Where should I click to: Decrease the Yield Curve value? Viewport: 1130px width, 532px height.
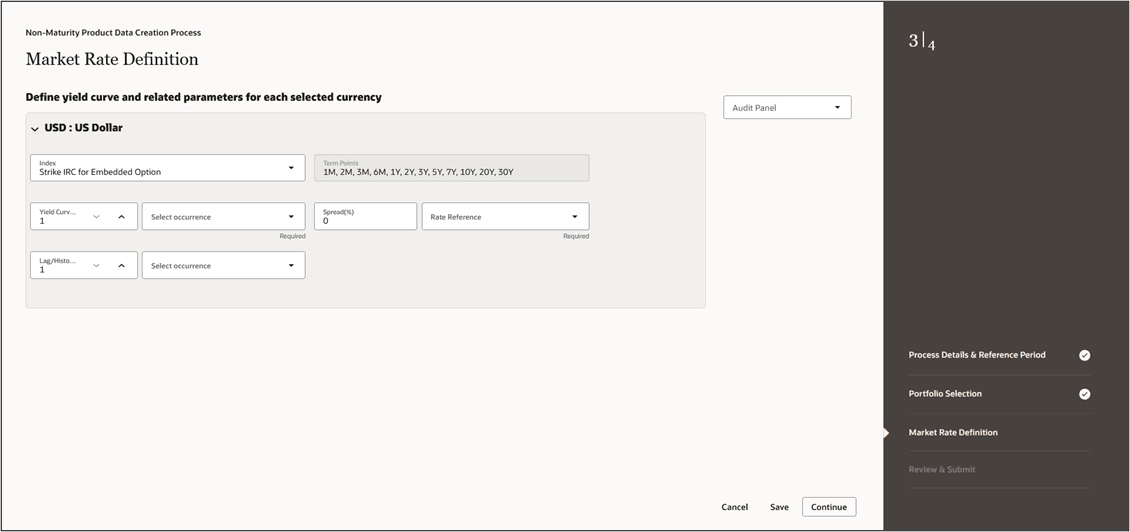[97, 217]
